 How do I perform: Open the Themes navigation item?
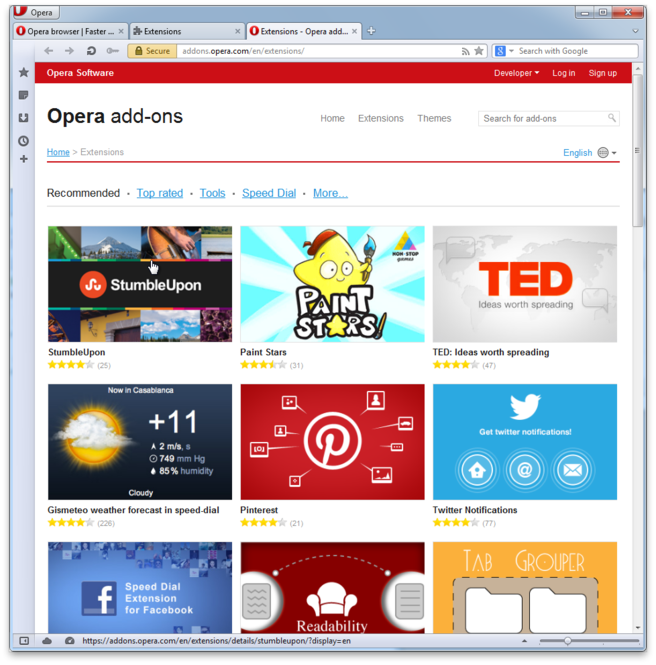point(434,118)
